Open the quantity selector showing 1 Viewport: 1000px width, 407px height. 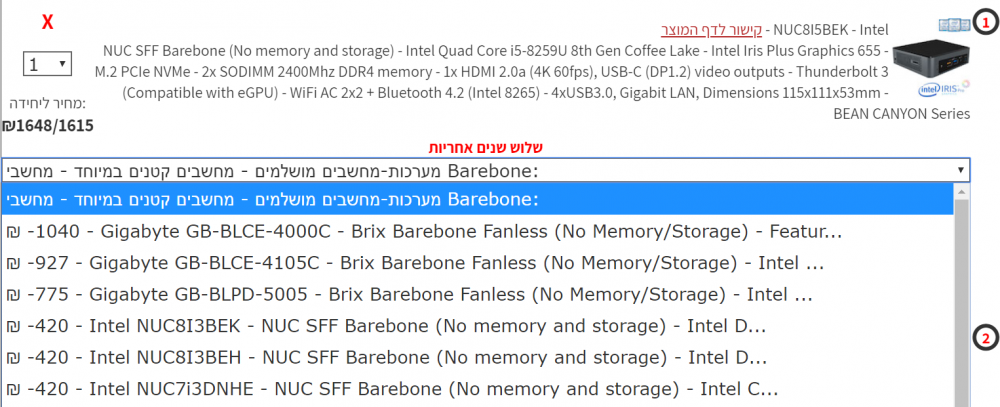point(48,64)
